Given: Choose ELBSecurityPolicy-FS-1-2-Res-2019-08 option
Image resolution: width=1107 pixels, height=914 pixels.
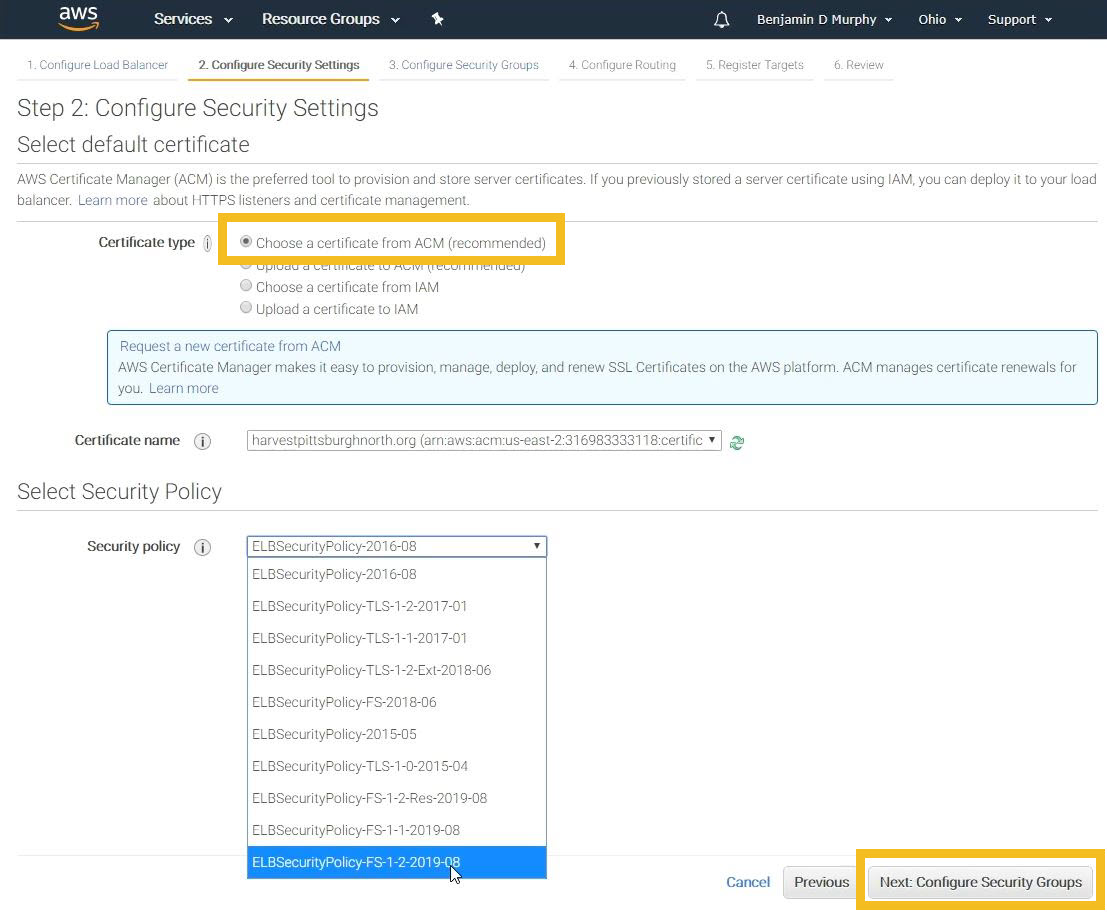Looking at the screenshot, I should pos(397,798).
